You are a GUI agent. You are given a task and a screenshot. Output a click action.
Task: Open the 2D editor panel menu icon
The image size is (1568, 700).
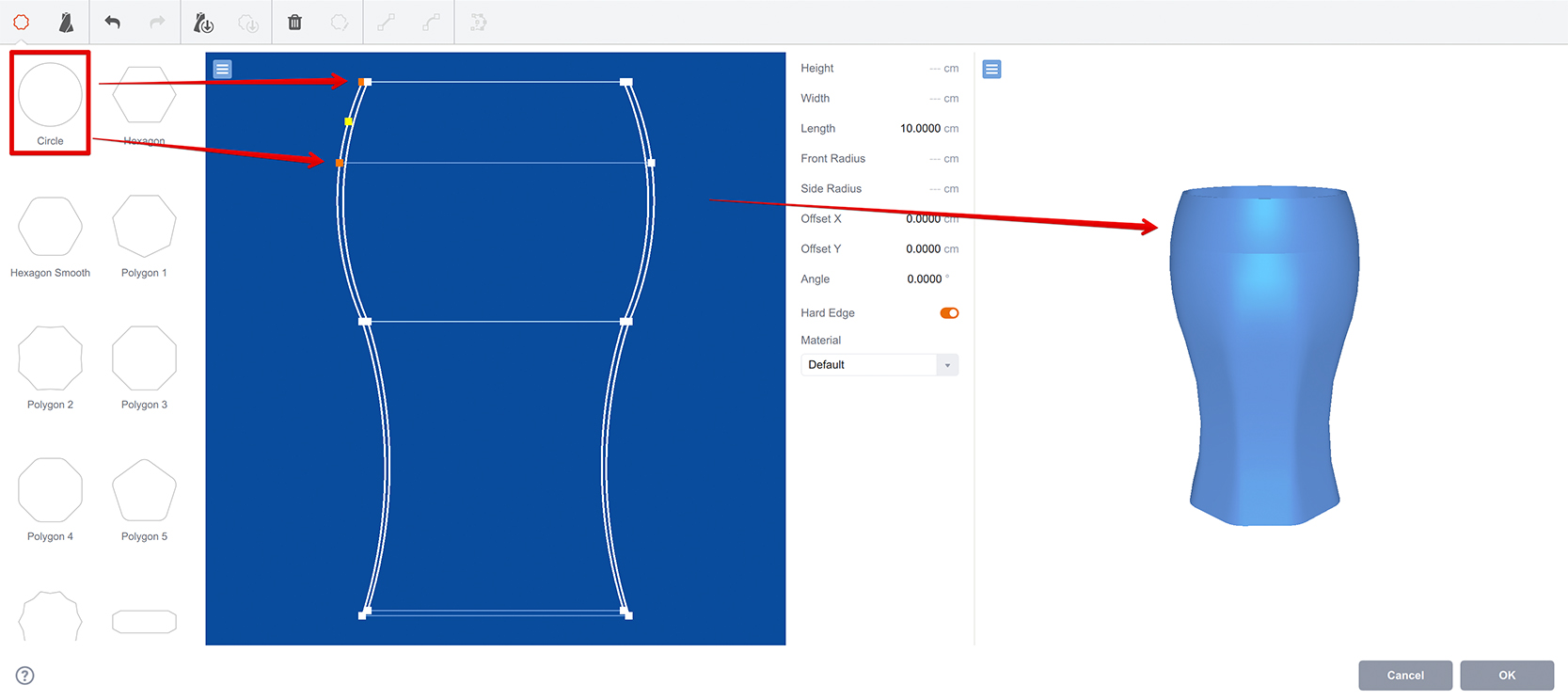222,69
